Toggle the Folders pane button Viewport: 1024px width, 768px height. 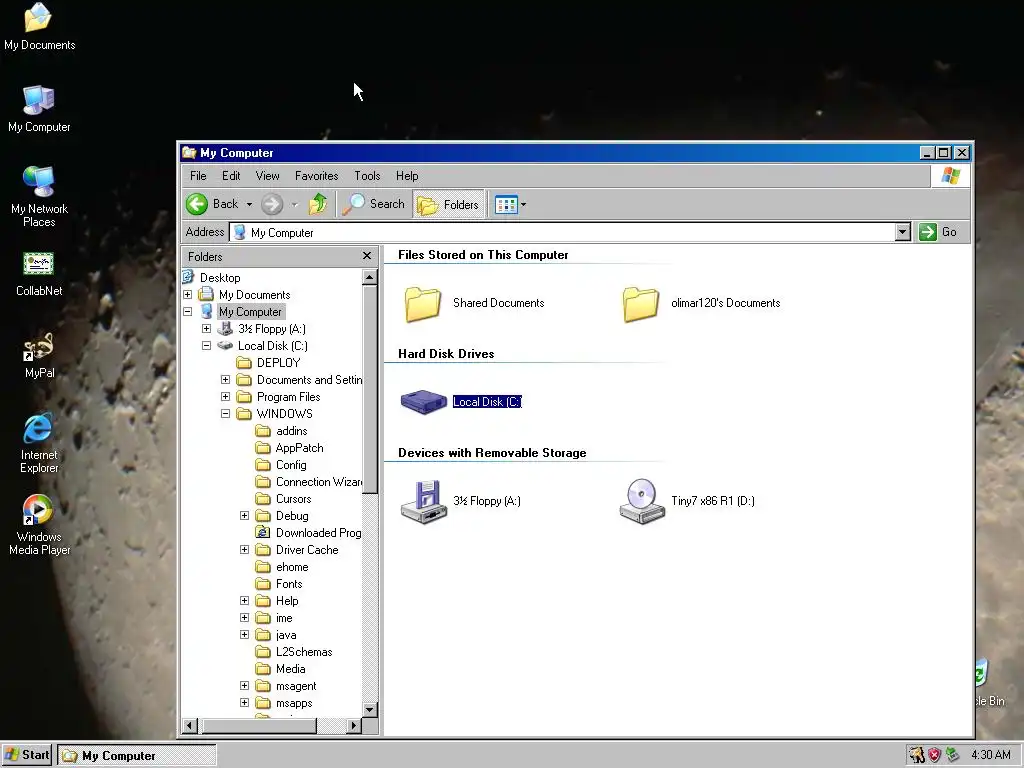pos(449,204)
